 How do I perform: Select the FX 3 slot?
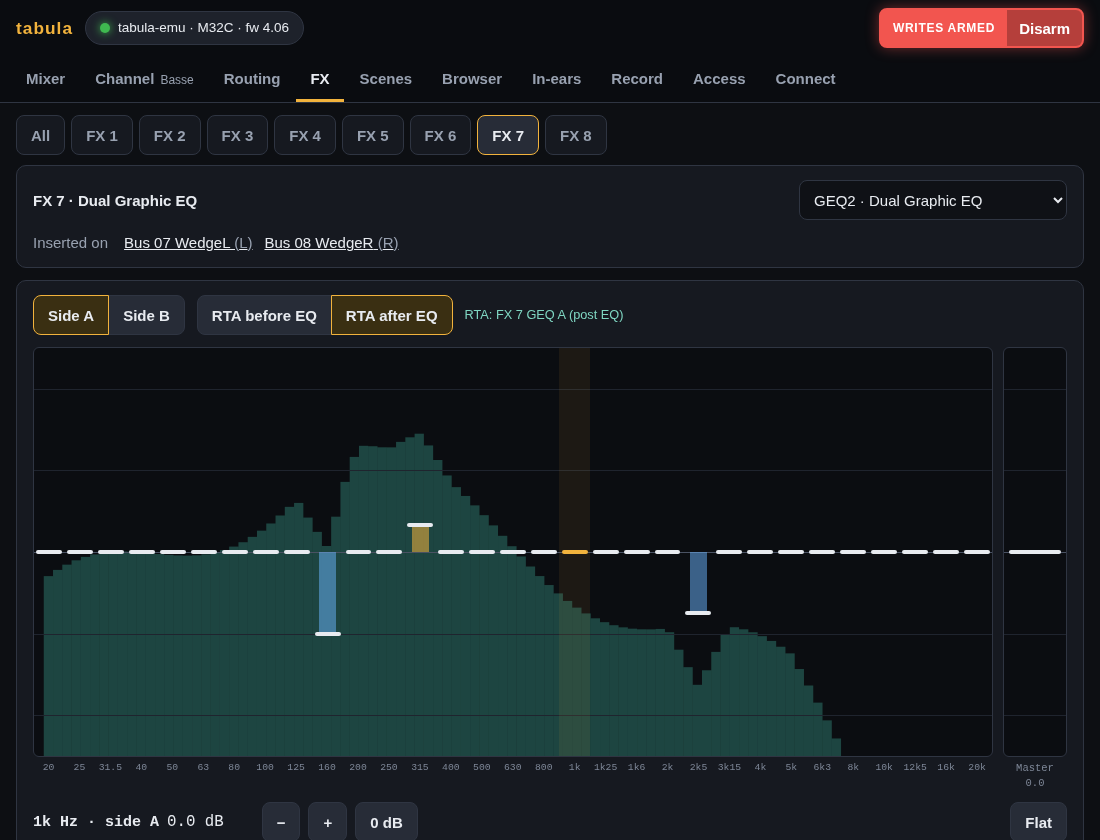pyautogui.click(x=237, y=135)
